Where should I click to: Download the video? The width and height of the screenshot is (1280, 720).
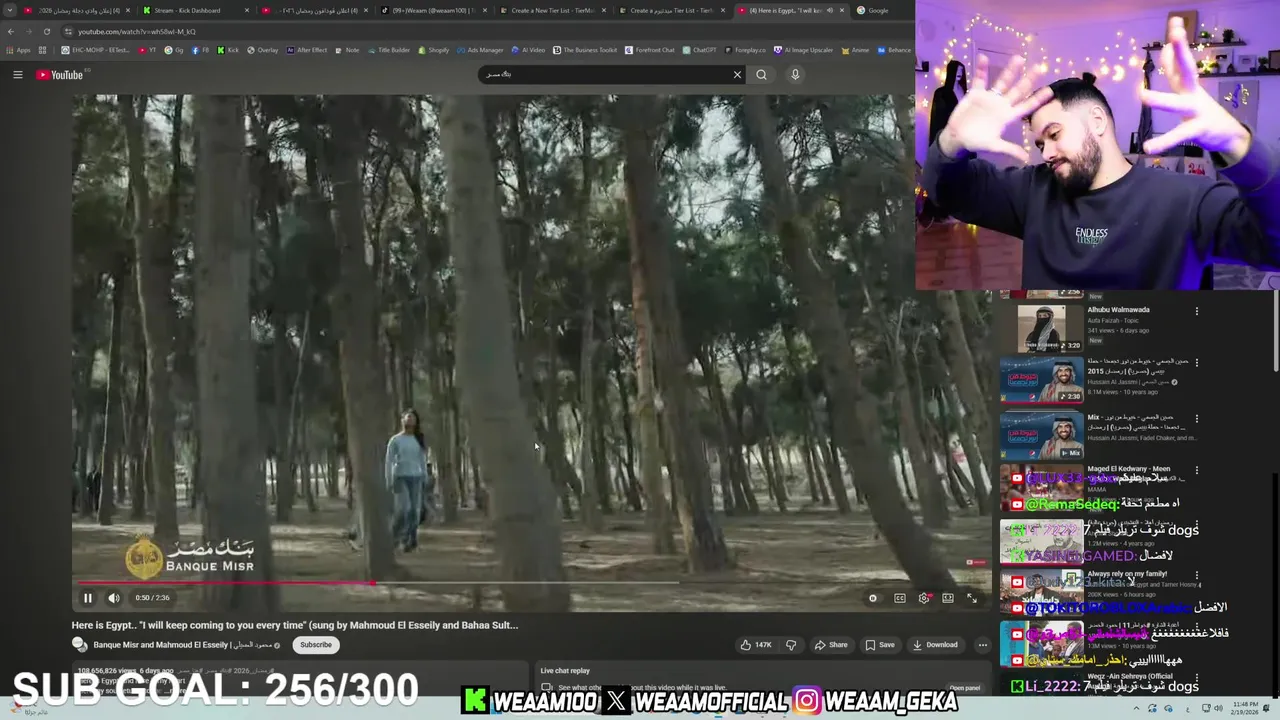coord(935,645)
